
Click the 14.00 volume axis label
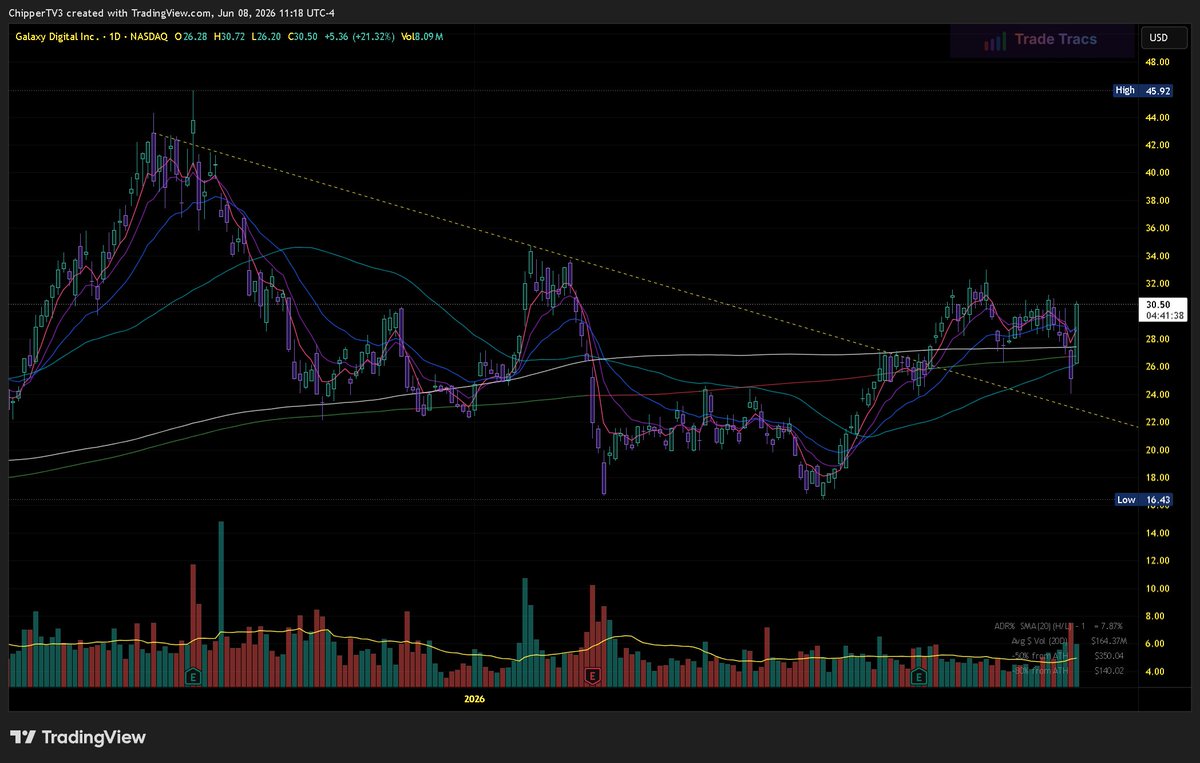coord(1158,533)
